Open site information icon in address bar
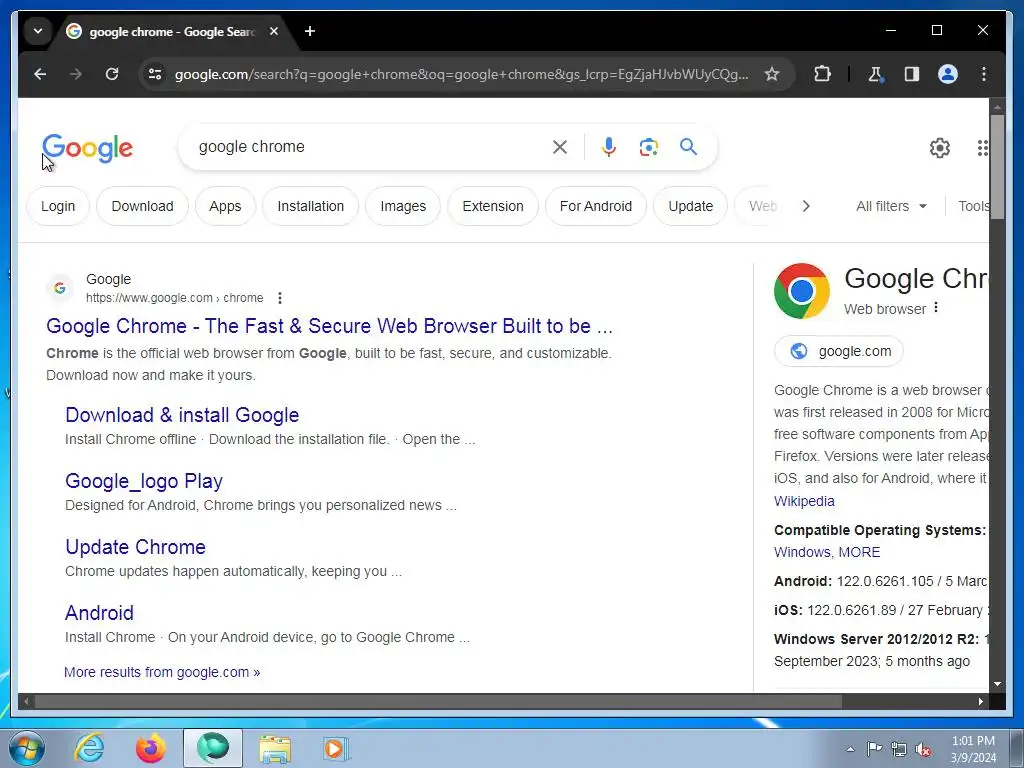The height and width of the screenshot is (768, 1024). pyautogui.click(x=155, y=74)
